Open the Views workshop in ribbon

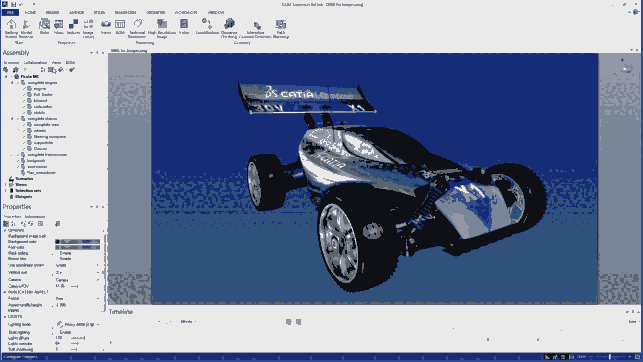[x=106, y=27]
